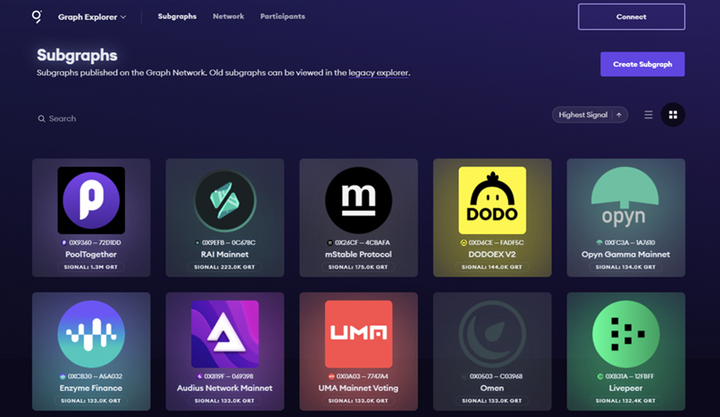Click Opyn Gamma signal 134.0K badge
Viewport: 720px width, 417px height.
[x=625, y=267]
